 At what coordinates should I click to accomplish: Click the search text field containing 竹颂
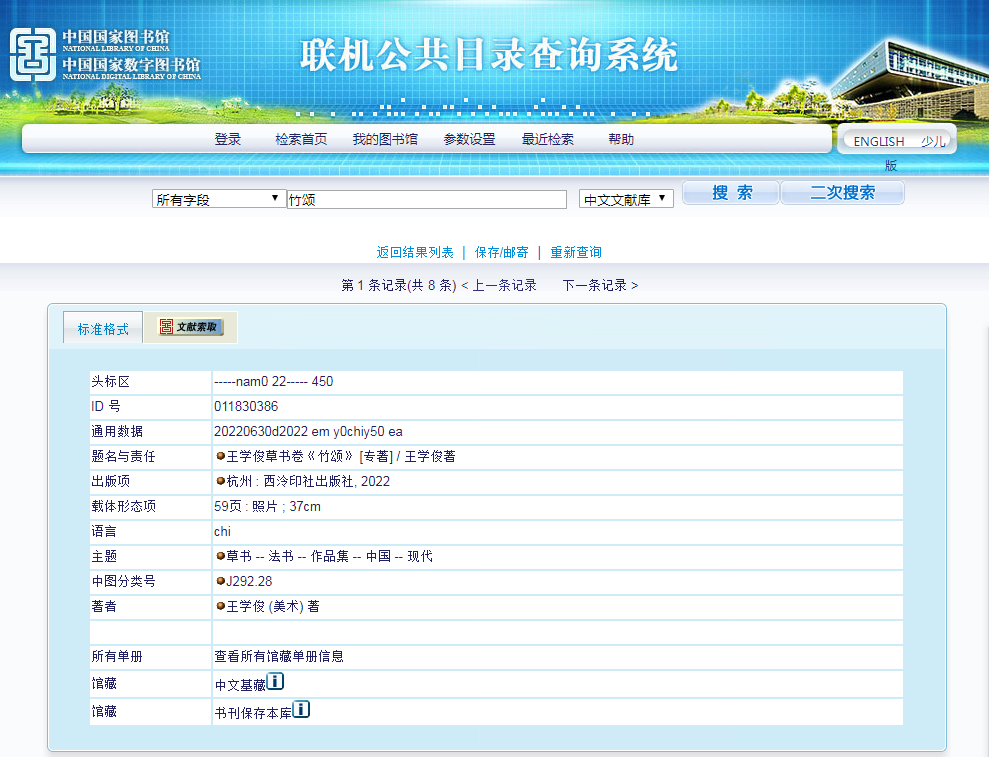(x=427, y=199)
